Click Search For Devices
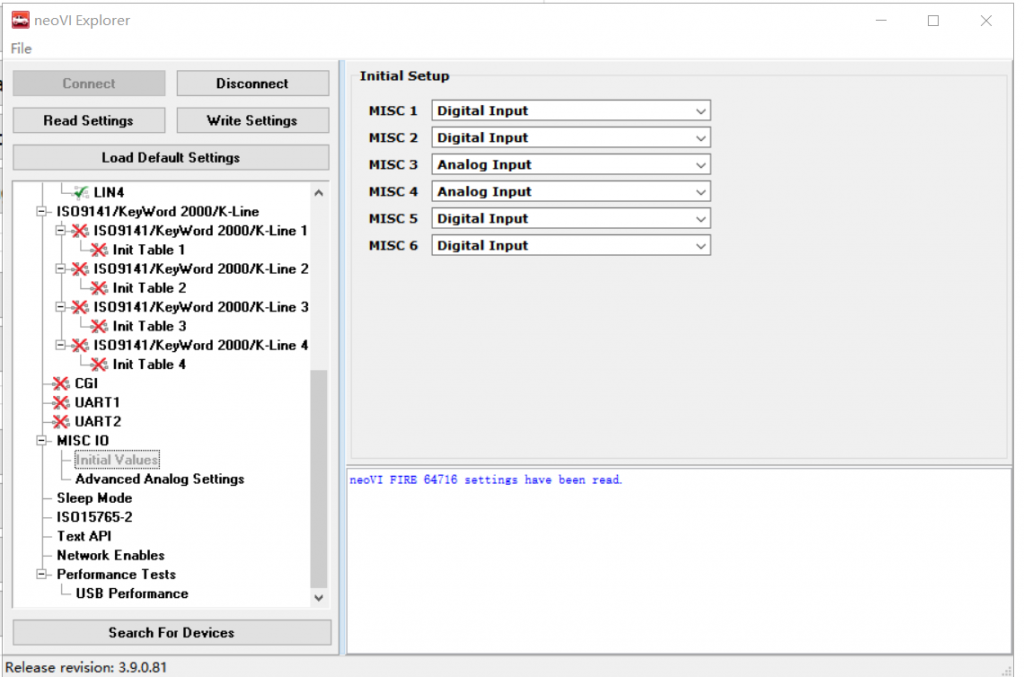Screen dimensions: 1024x677 [172, 633]
